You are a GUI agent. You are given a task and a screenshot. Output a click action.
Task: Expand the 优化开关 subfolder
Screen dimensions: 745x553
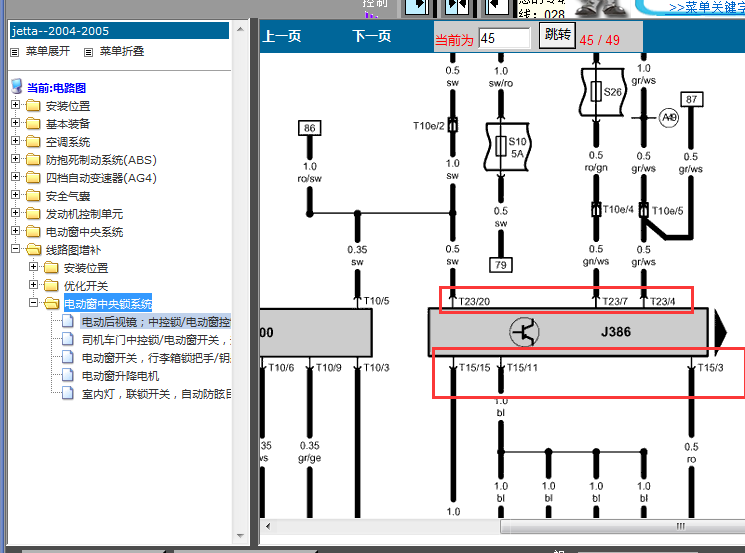point(33,285)
